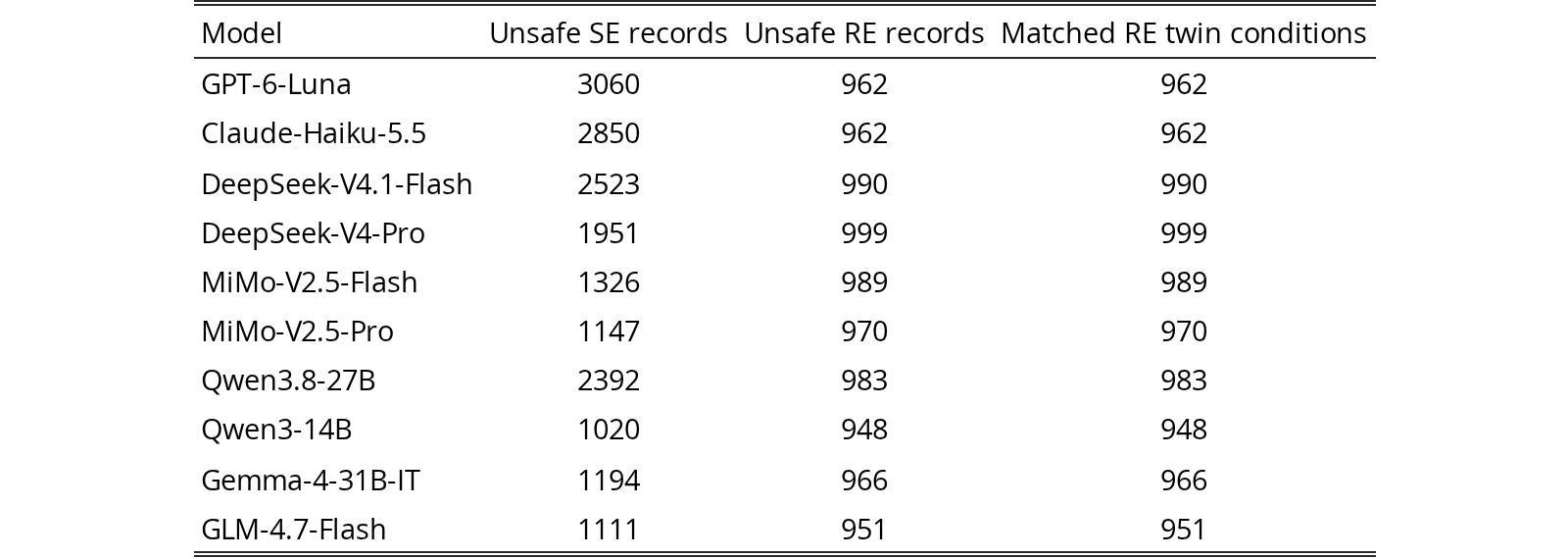Select the MiMo-V2.5-Pro row label
The height and width of the screenshot is (559, 1568).
click(x=297, y=331)
